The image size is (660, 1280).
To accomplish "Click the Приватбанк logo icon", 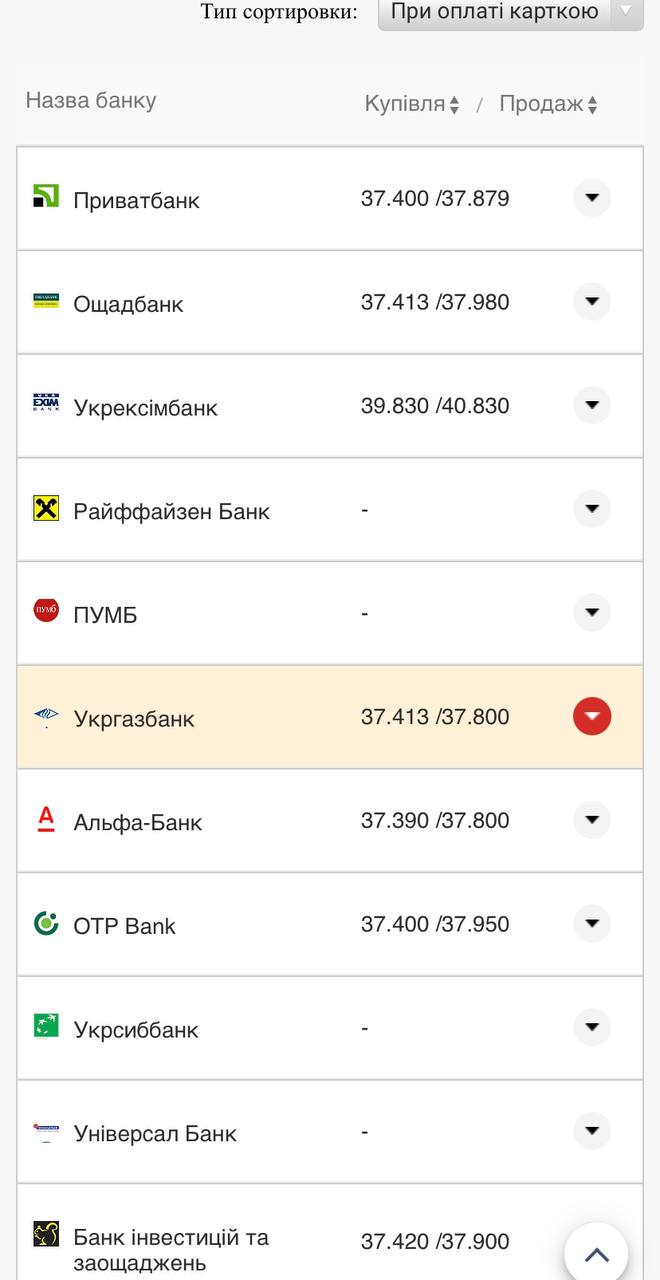I will [44, 197].
